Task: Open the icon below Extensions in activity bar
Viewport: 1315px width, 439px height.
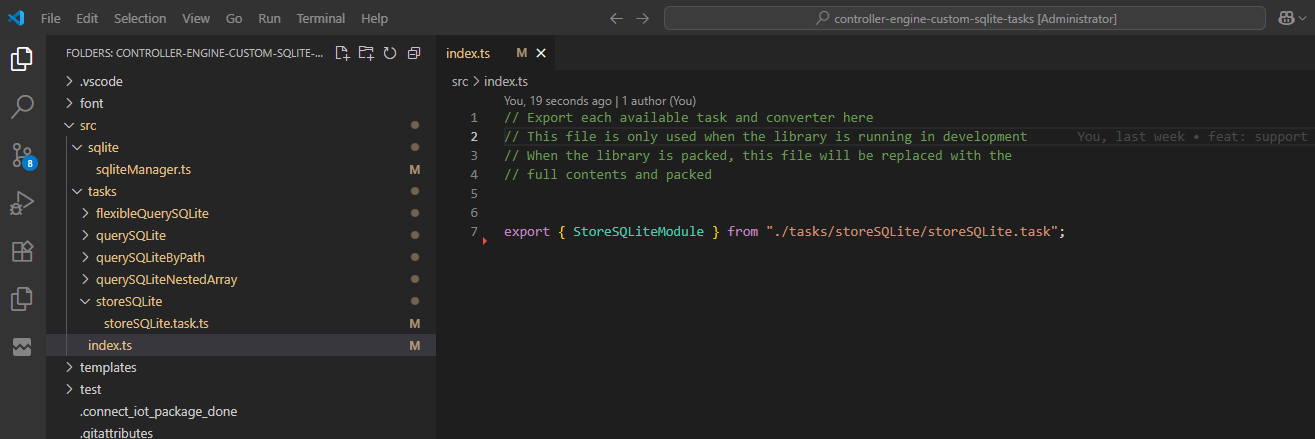Action: [22, 298]
